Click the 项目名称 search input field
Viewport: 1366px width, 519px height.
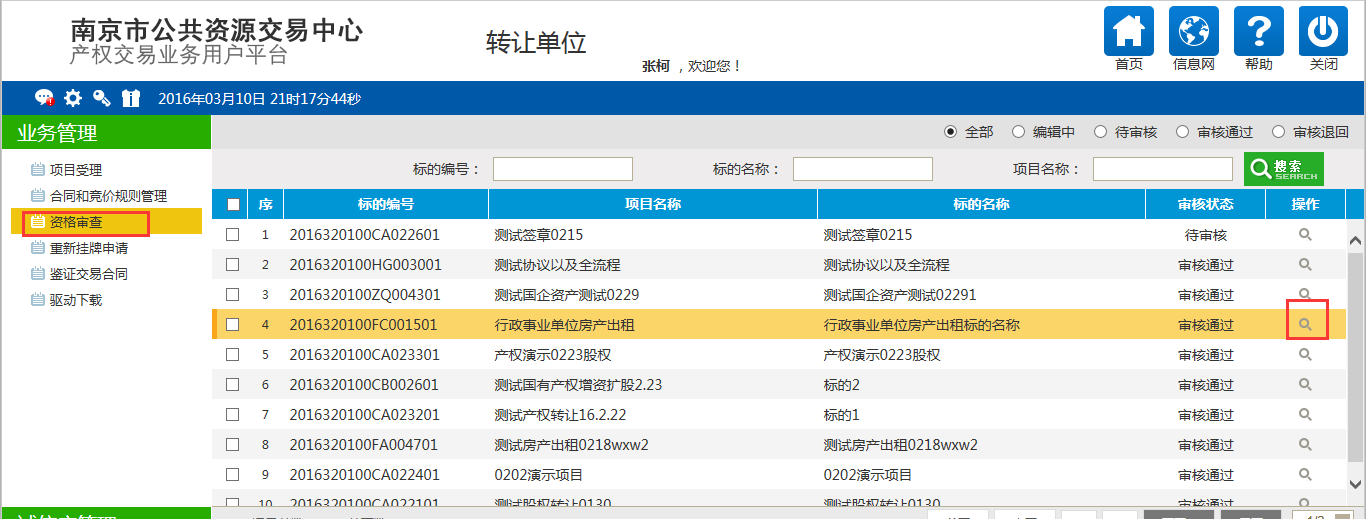(x=1162, y=169)
